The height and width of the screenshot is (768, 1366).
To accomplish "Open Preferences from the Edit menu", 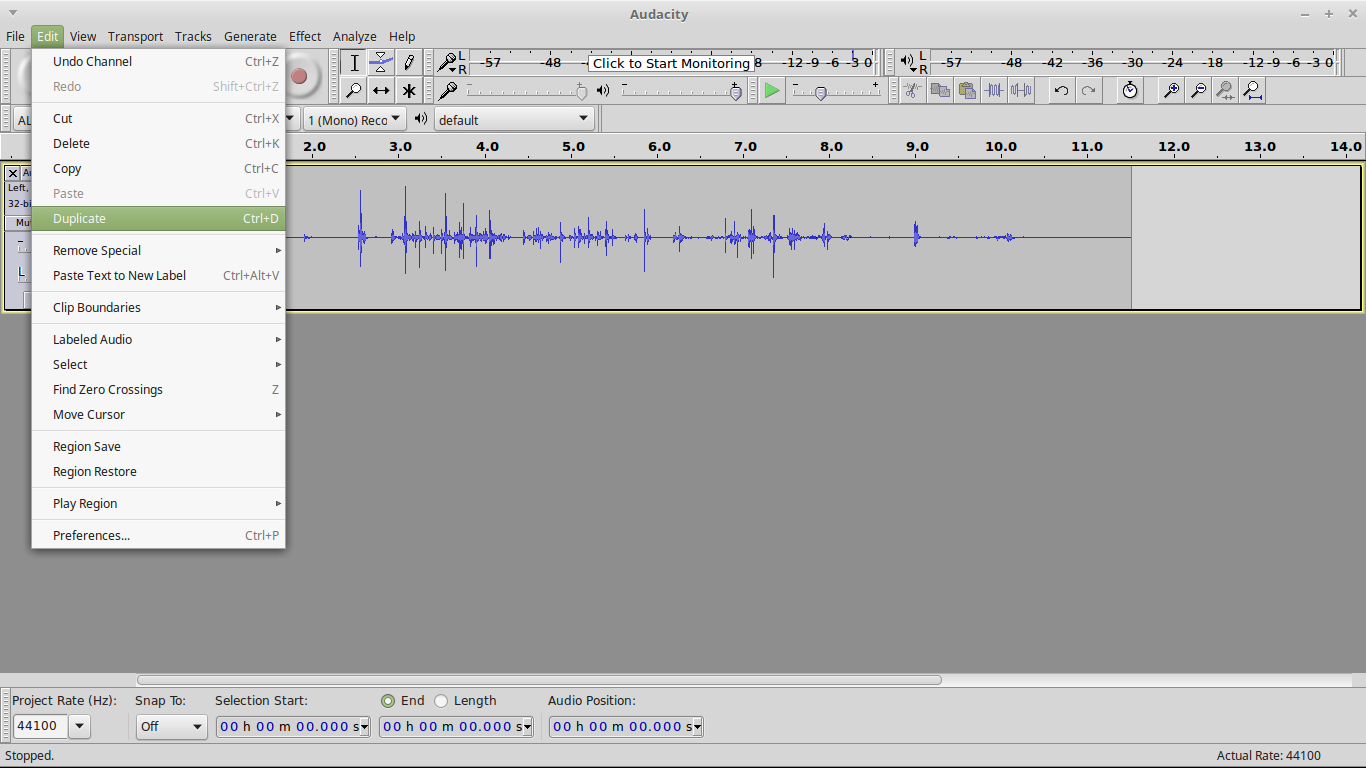I will (x=158, y=535).
